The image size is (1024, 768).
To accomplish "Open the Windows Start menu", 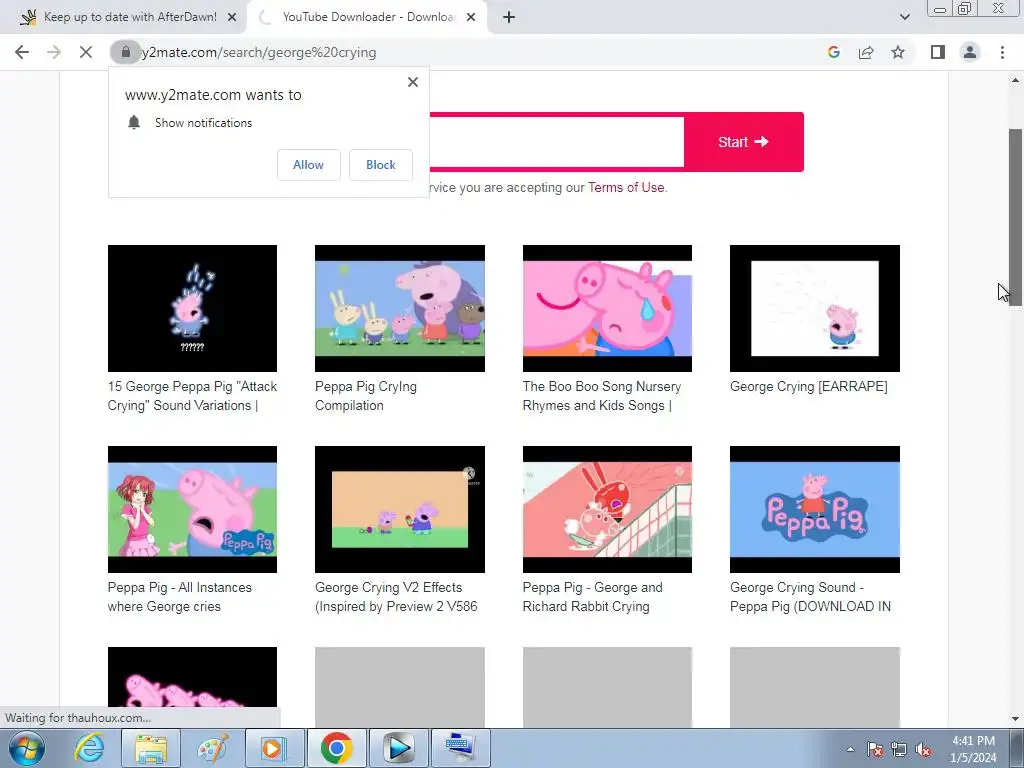I will pyautogui.click(x=26, y=748).
